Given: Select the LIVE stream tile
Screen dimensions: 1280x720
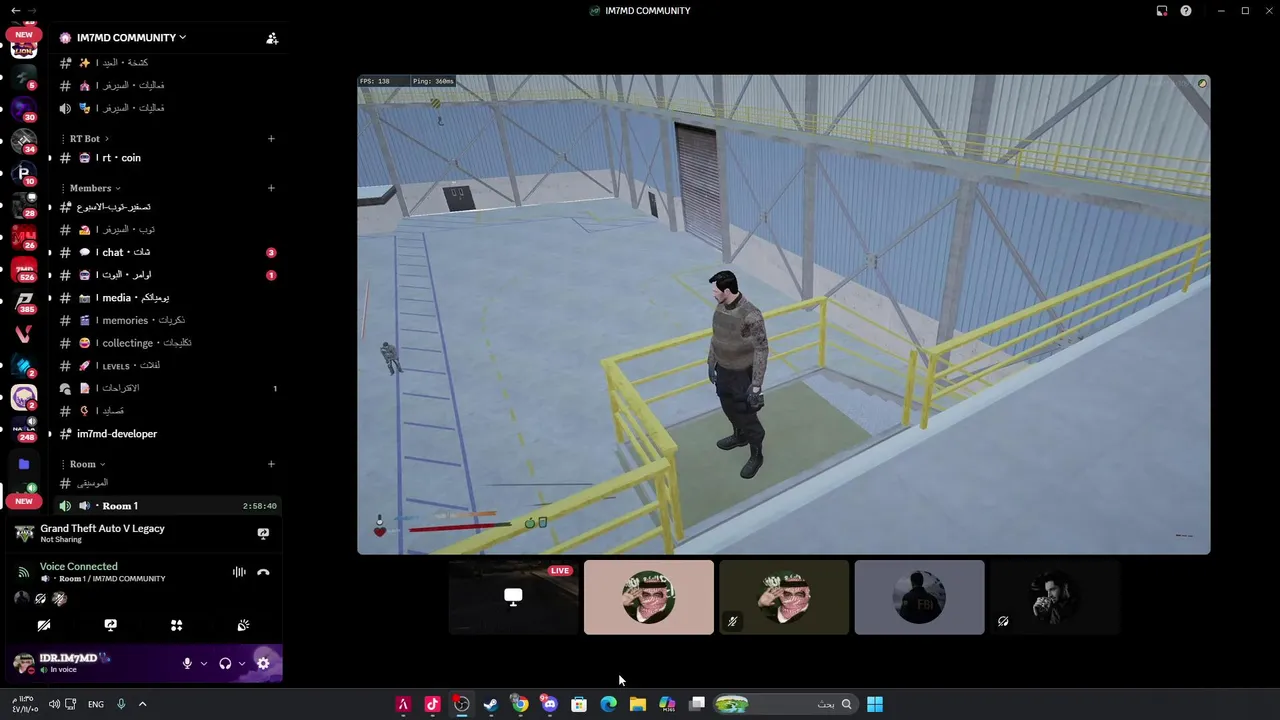Looking at the screenshot, I should pos(514,597).
